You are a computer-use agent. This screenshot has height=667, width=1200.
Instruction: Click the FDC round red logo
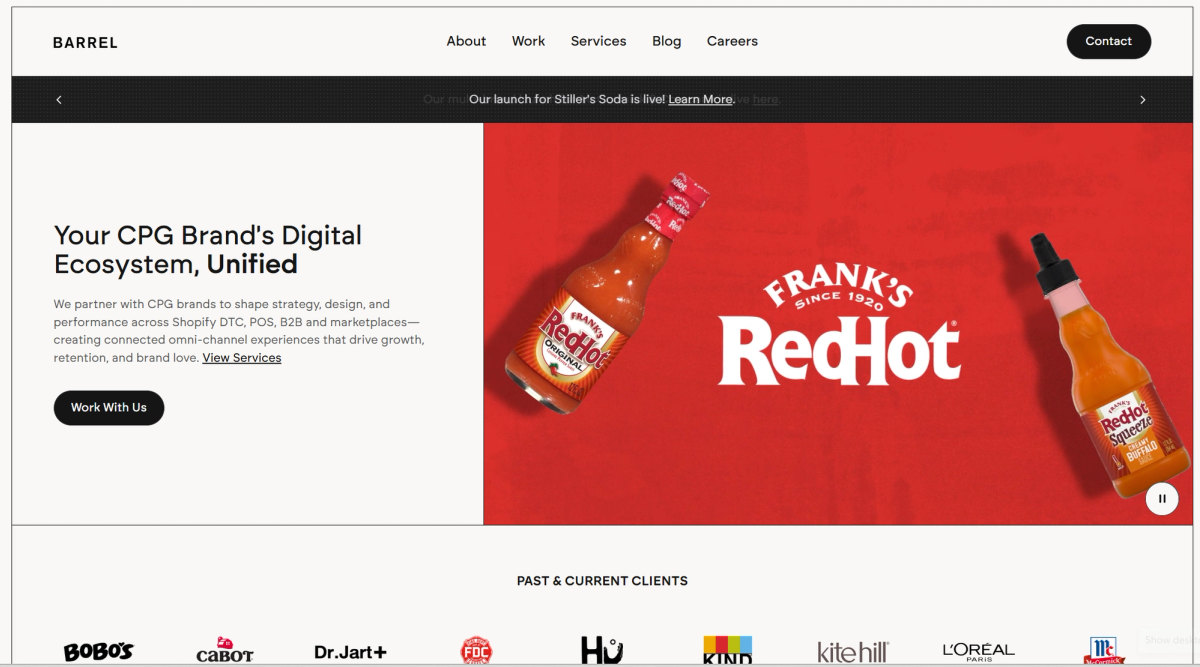coord(476,652)
